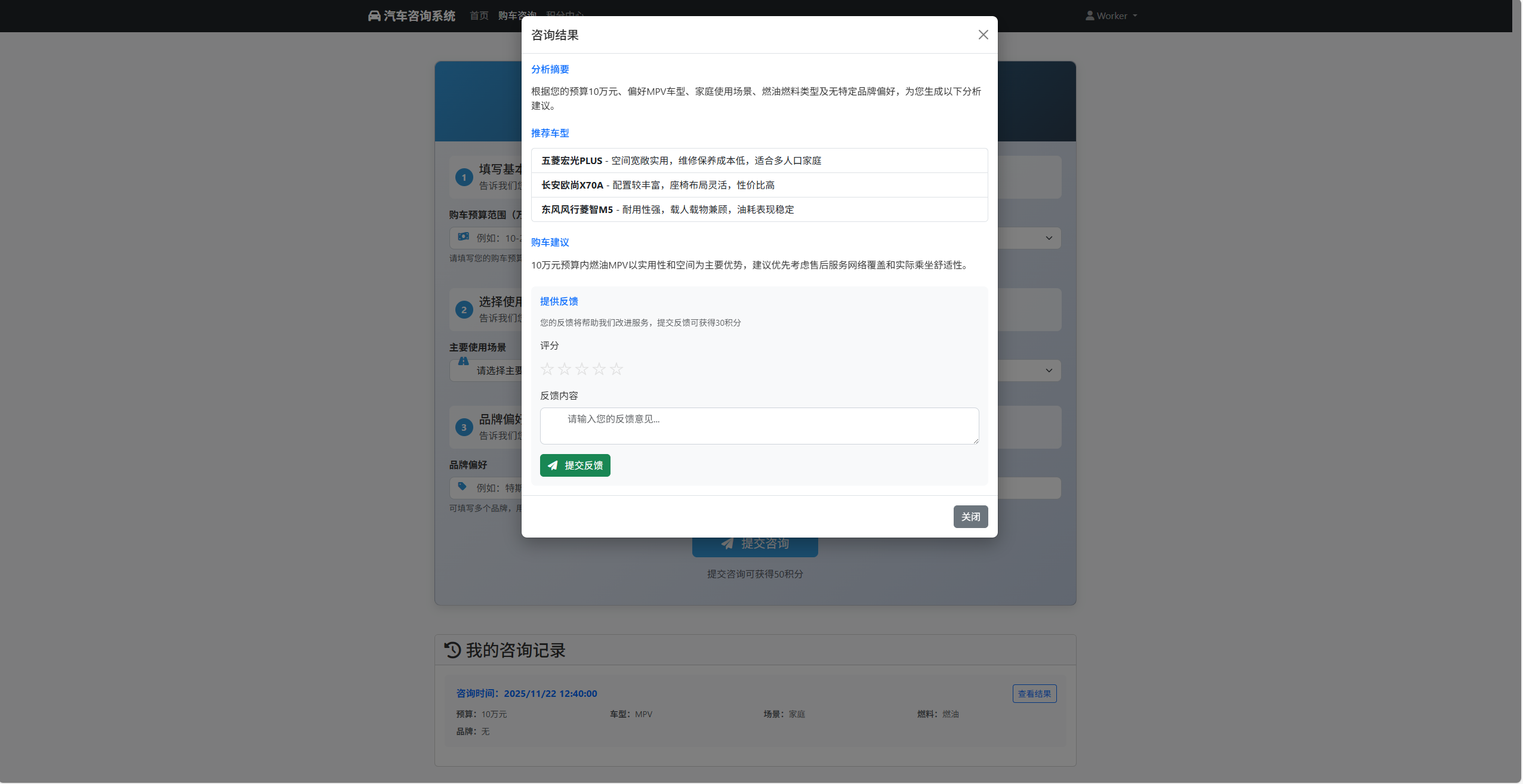
Task: Rate four stars in feedback
Action: coord(599,369)
